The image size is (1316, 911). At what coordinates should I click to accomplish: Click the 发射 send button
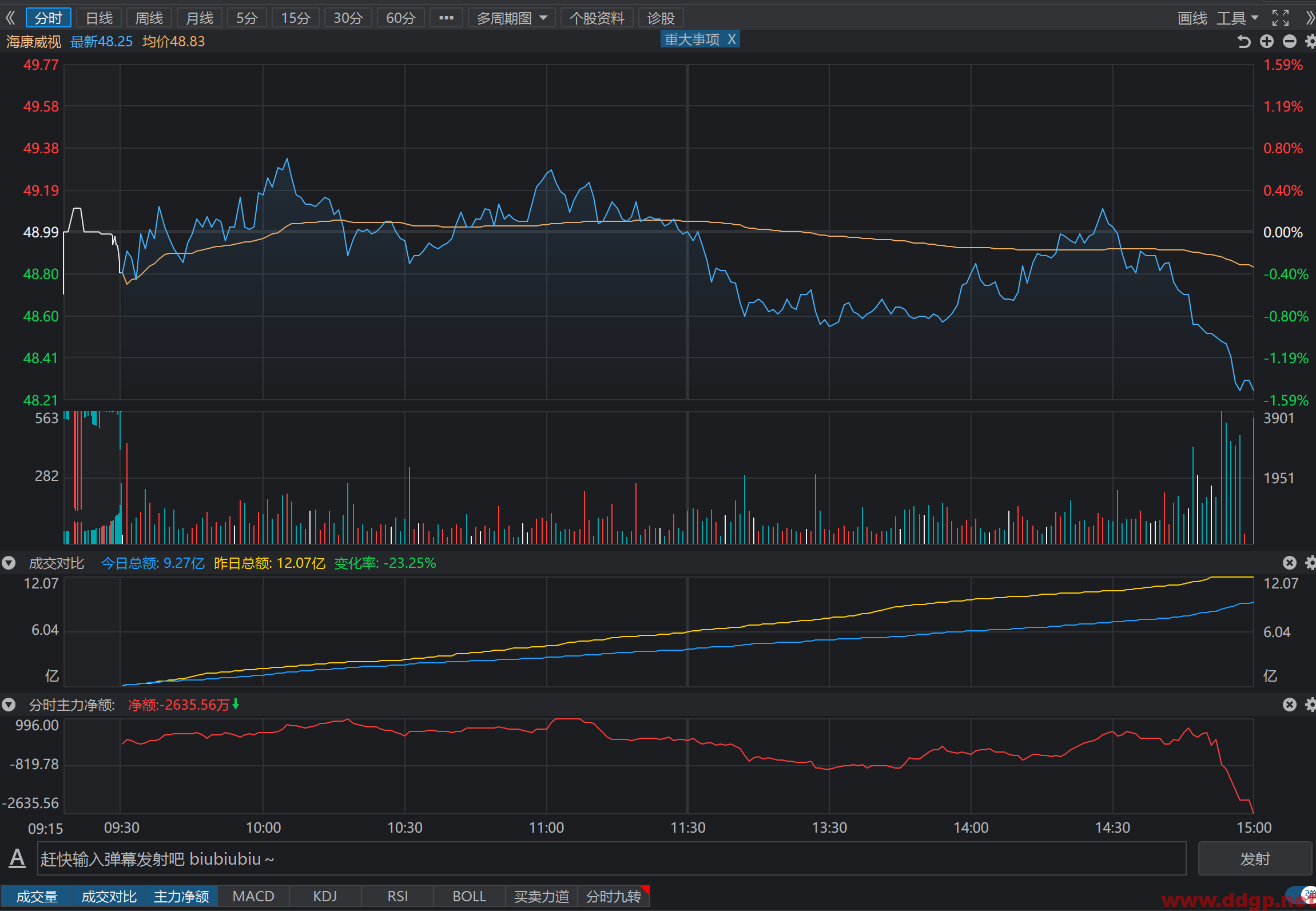(x=1255, y=858)
